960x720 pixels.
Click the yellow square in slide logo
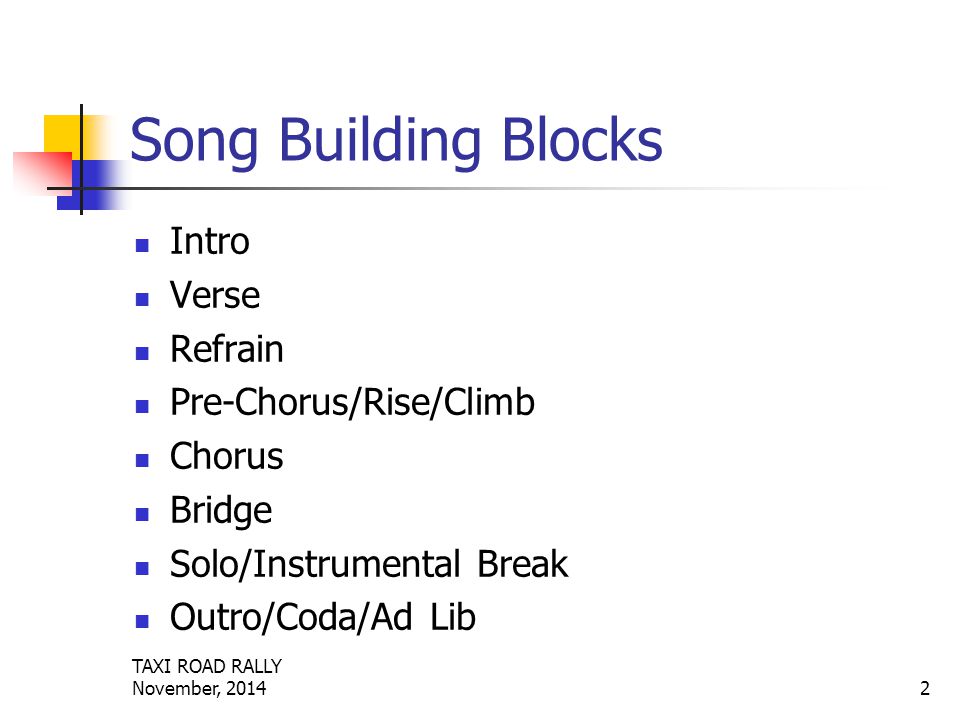click(63, 133)
